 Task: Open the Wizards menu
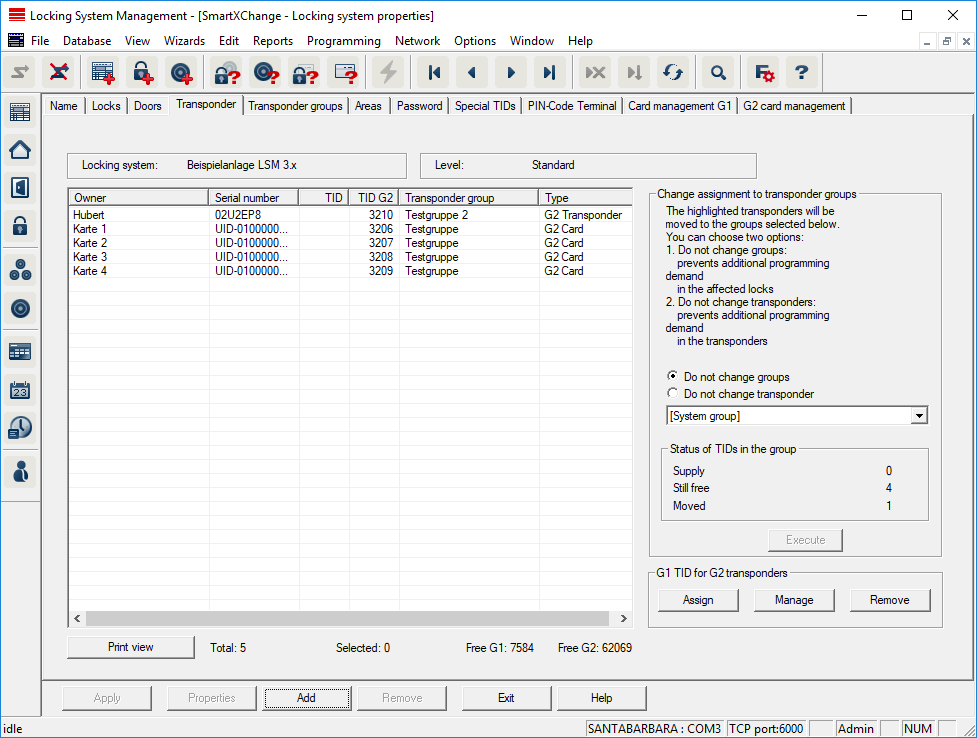click(184, 41)
